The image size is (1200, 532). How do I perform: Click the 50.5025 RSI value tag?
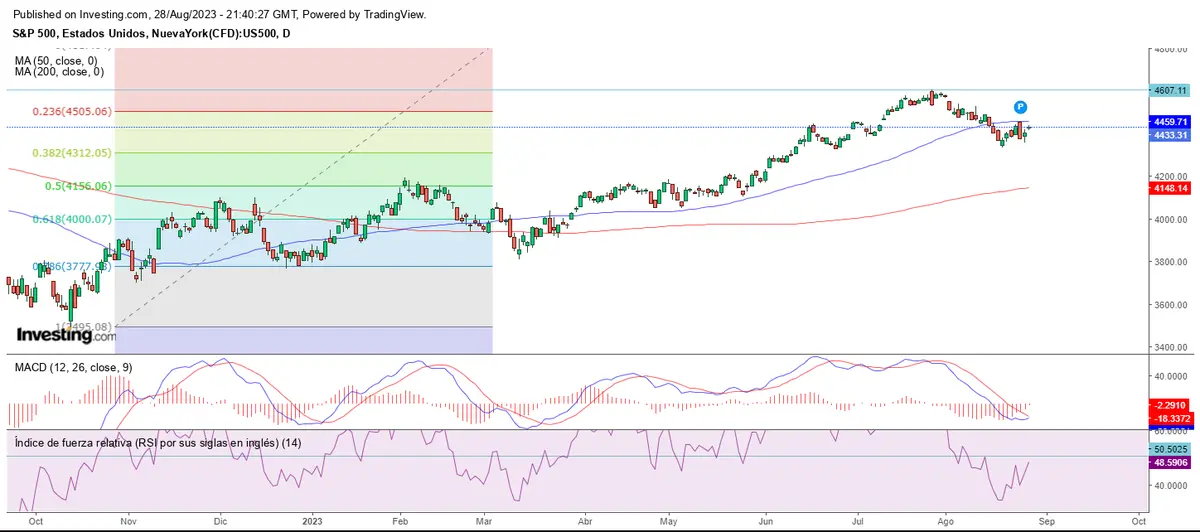pos(1169,451)
